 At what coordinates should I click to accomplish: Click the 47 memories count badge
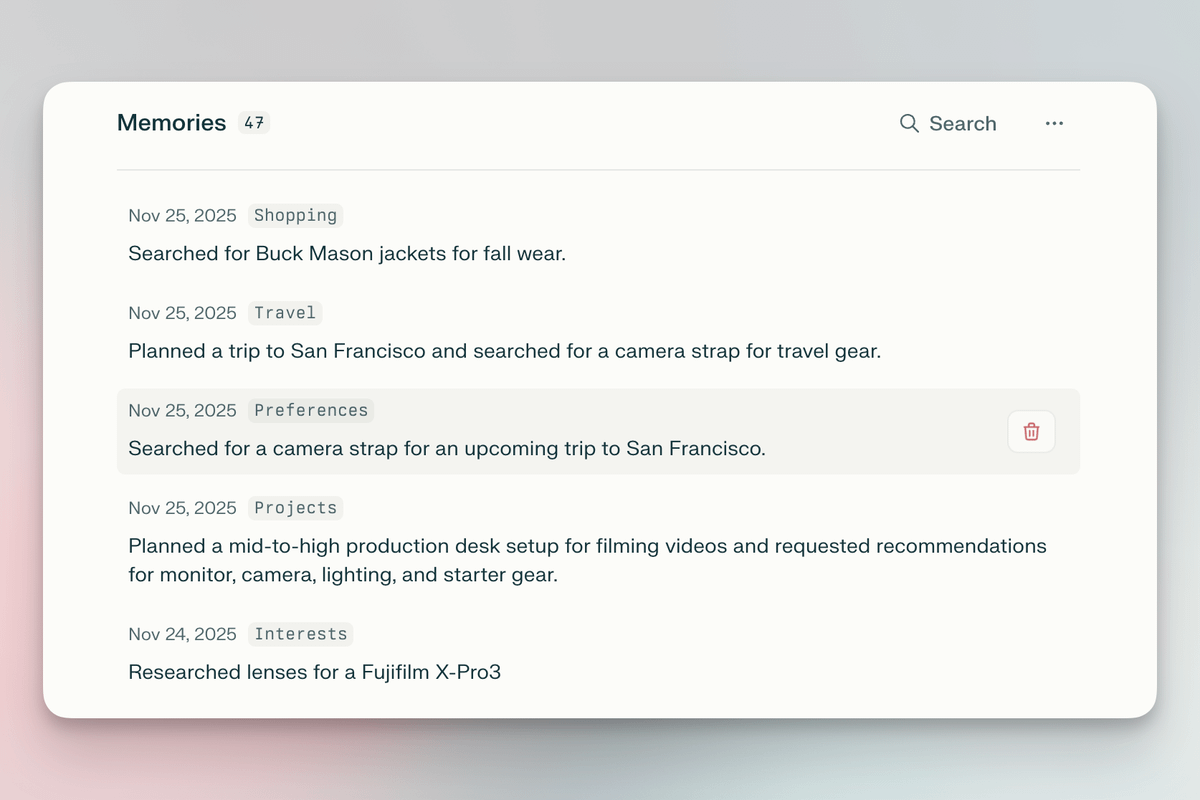coord(254,123)
